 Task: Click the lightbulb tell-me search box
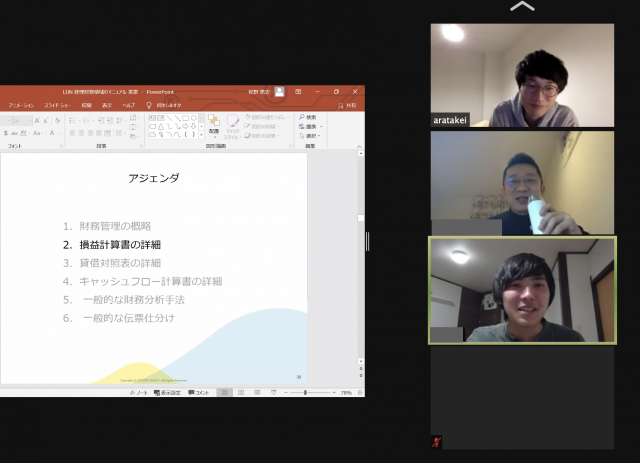tap(164, 105)
